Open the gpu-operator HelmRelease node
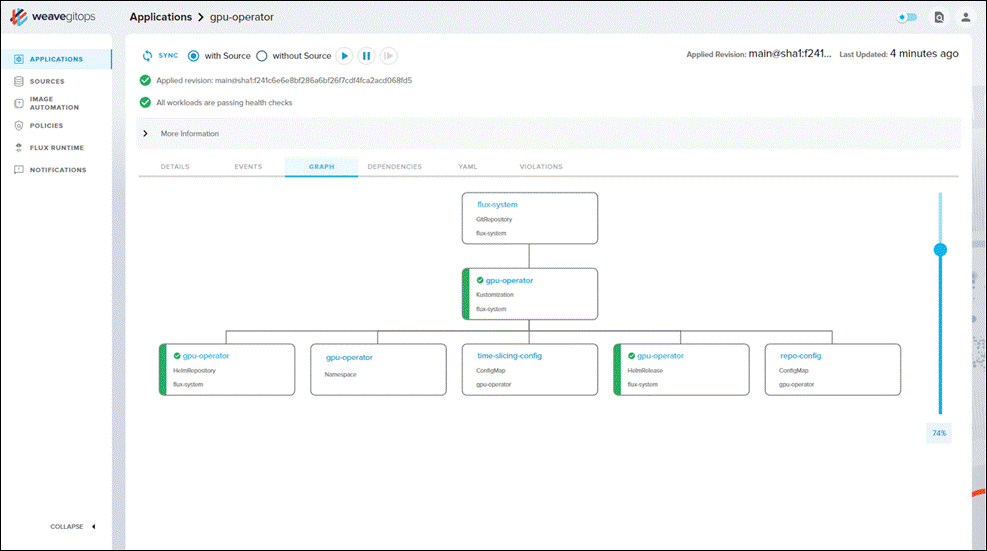 coord(681,370)
